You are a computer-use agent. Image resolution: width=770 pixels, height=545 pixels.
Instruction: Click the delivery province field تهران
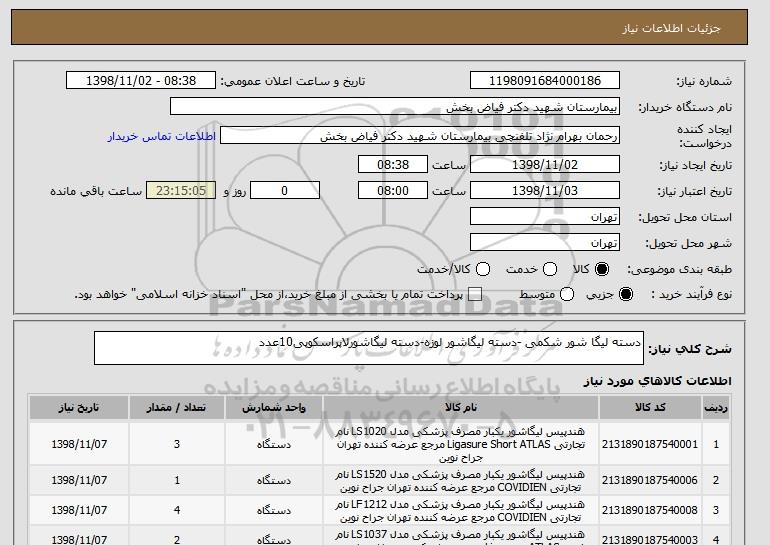(x=545, y=217)
